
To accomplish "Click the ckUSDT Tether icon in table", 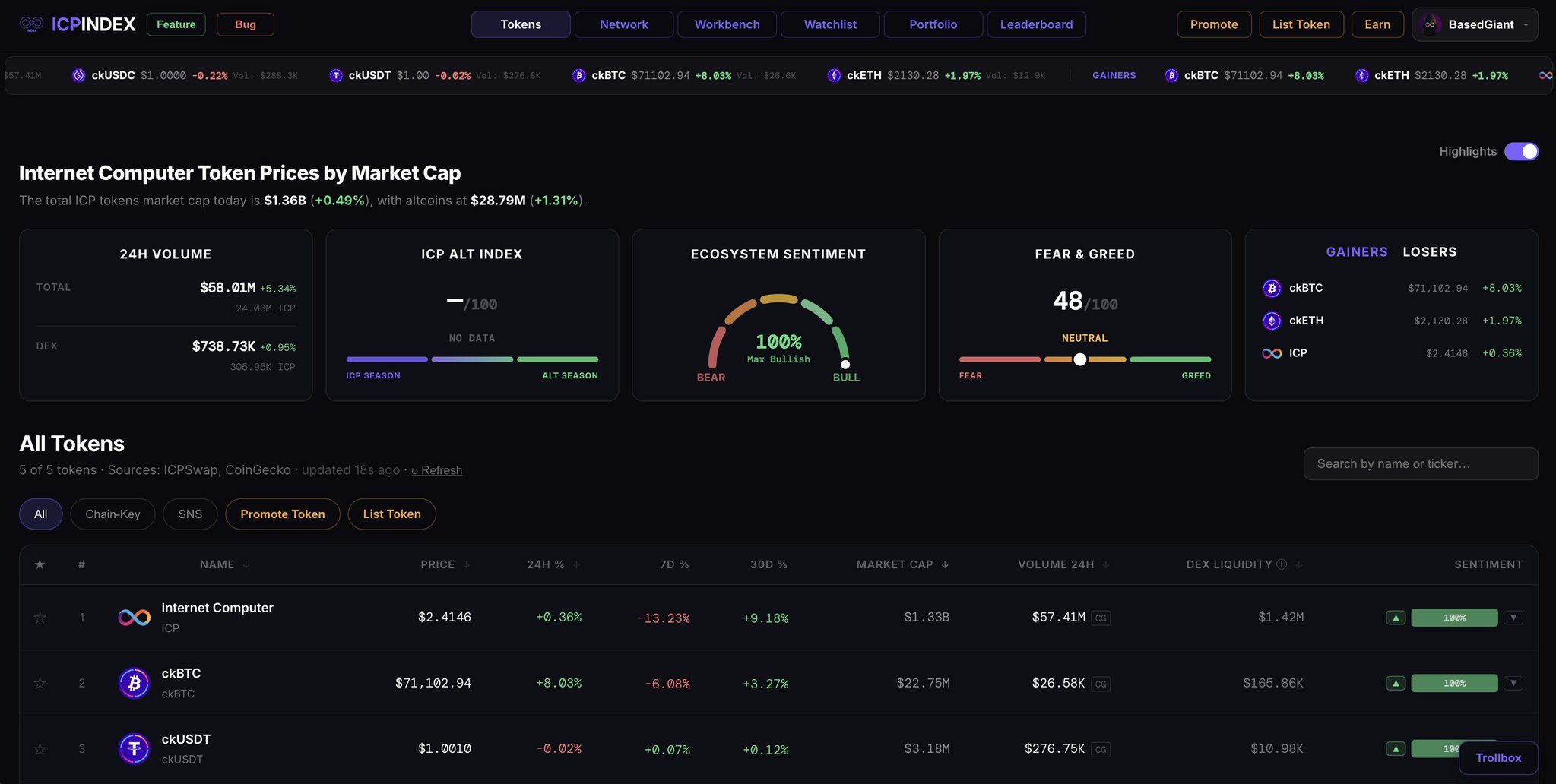I will coord(135,749).
